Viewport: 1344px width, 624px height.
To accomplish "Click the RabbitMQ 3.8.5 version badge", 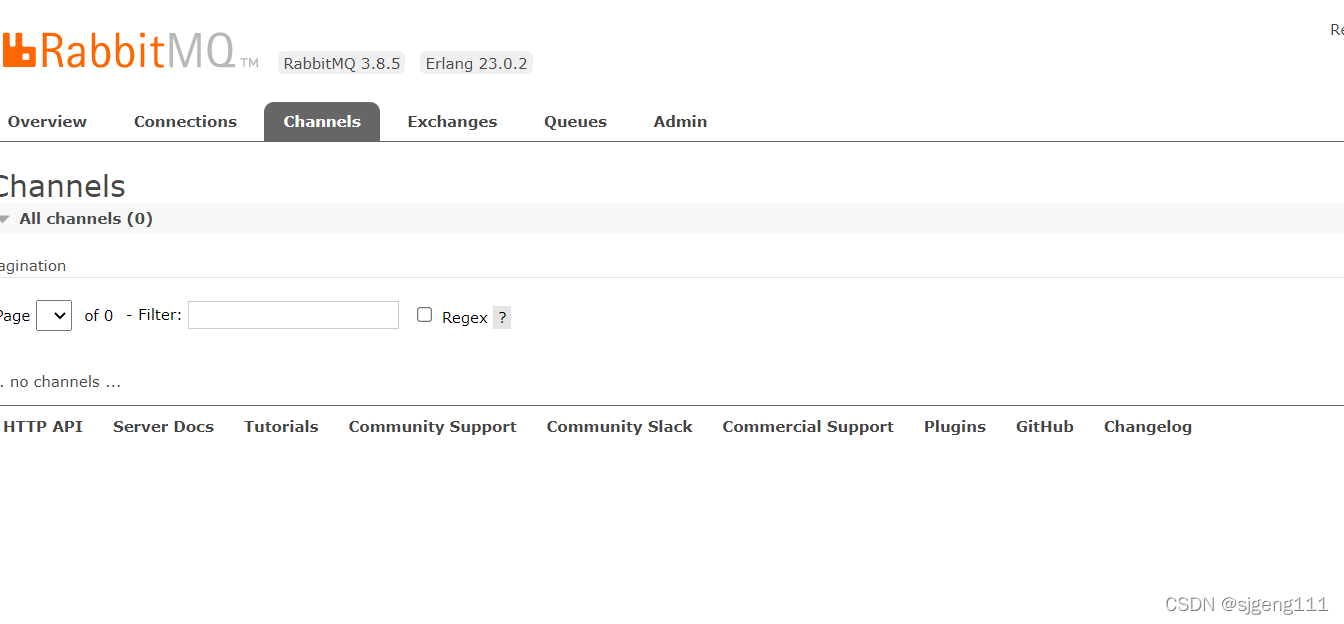I will pos(342,63).
